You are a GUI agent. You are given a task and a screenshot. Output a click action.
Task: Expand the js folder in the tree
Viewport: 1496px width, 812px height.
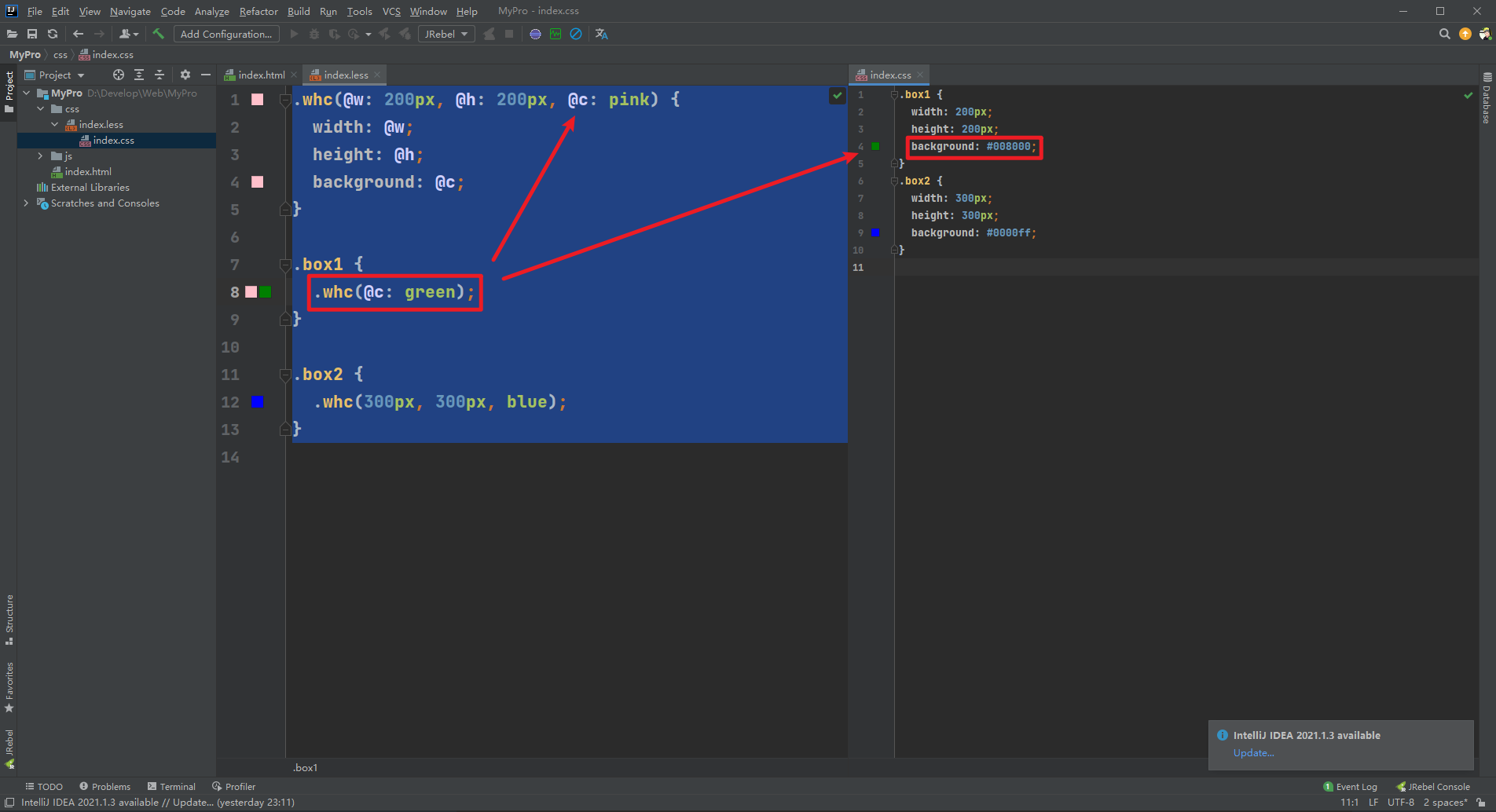tap(41, 155)
